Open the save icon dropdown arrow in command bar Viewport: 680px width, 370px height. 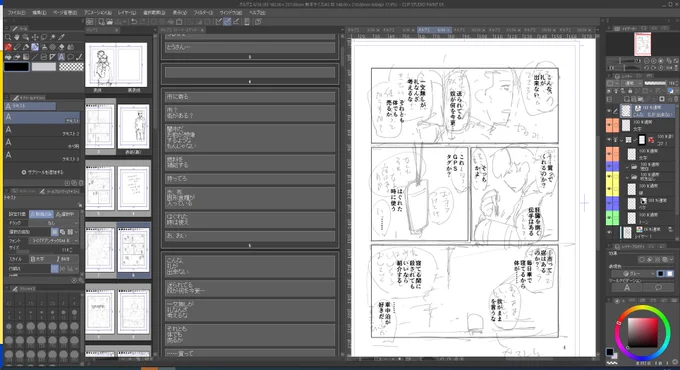pos(124,22)
